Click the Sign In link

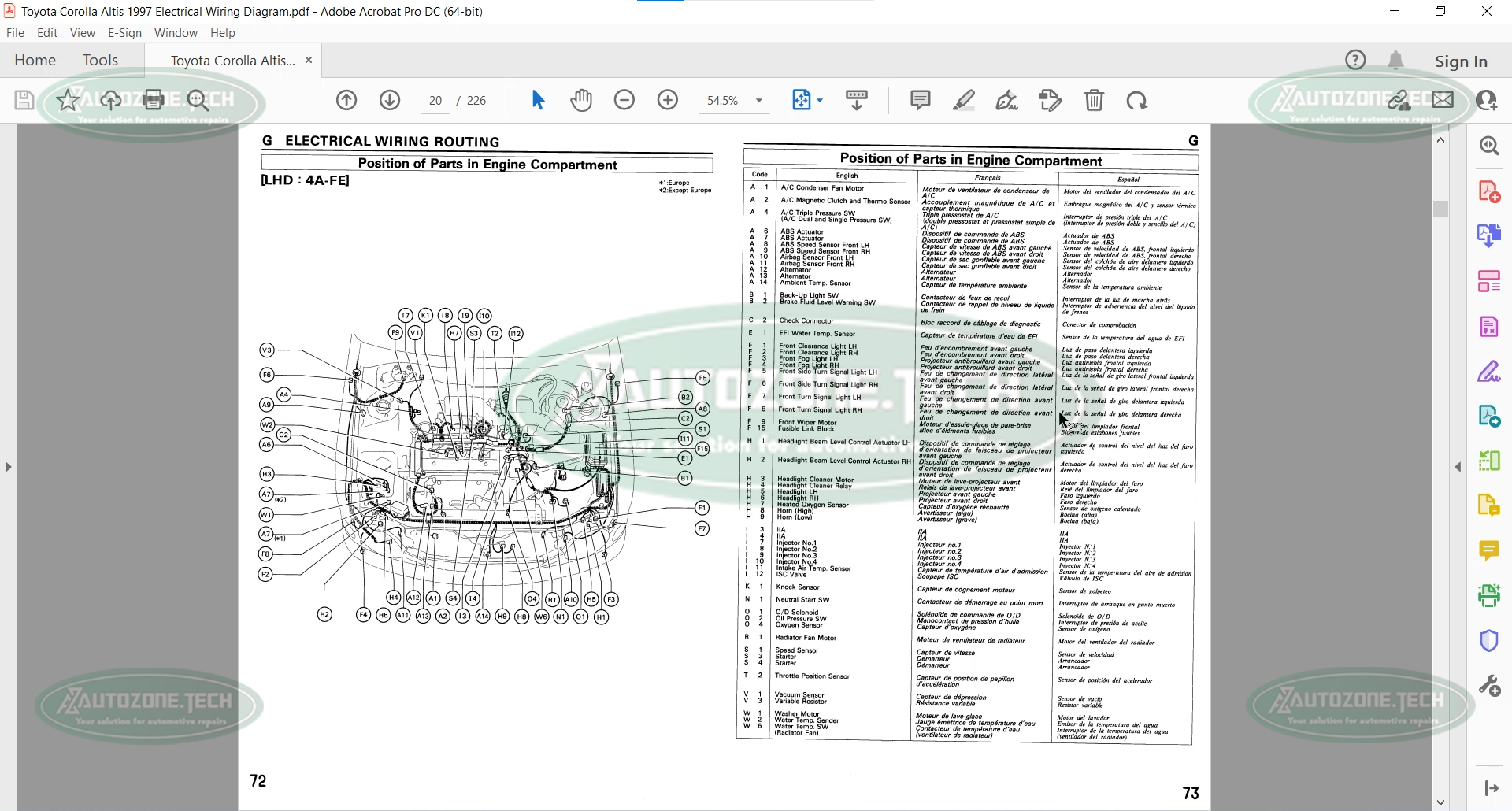[1461, 61]
